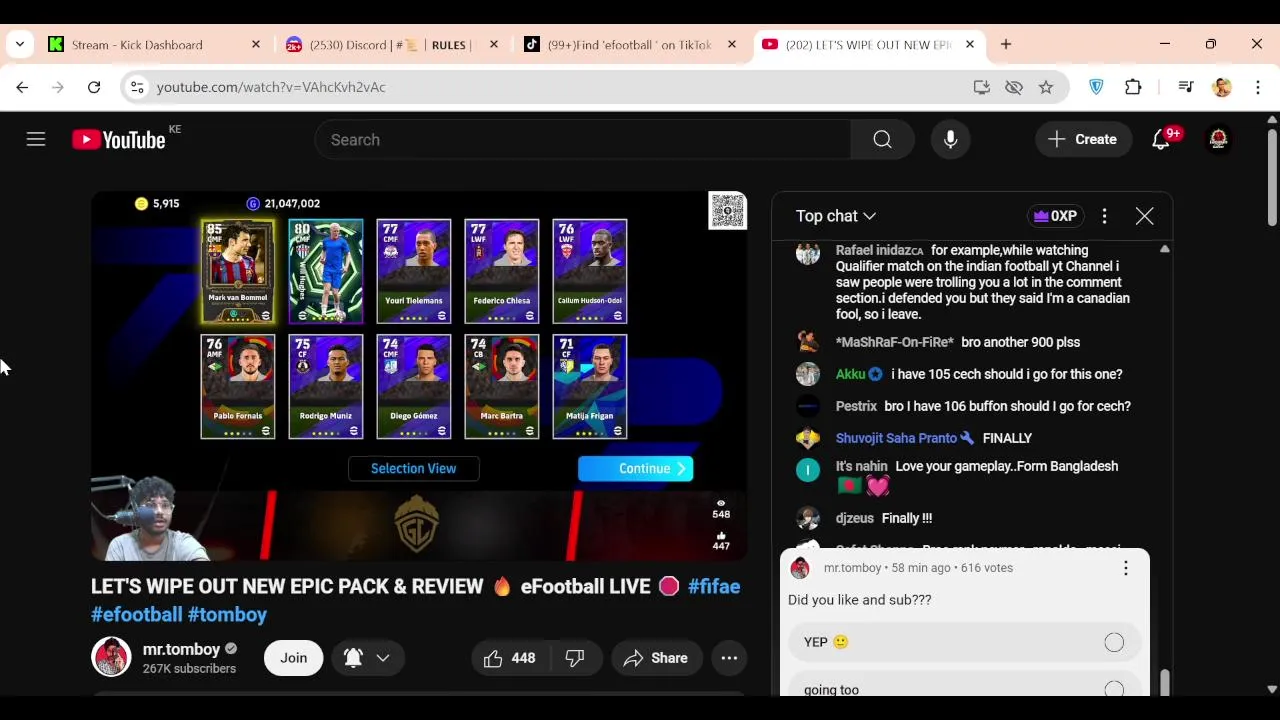This screenshot has height=720, width=1280.
Task: Switch to the TikTok efootball tab
Action: [629, 45]
